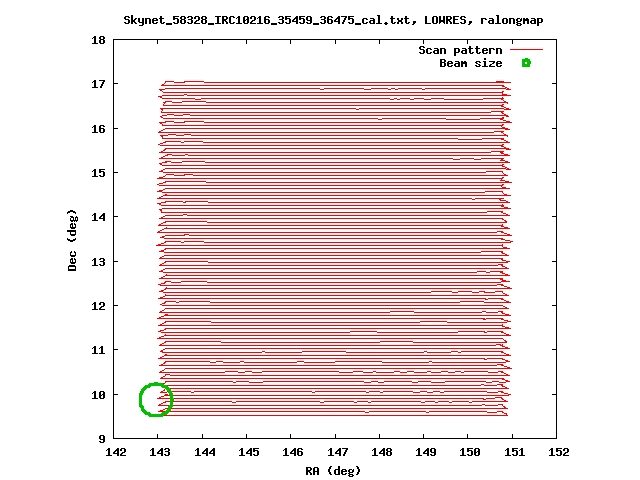Click the RA axis tick label 150
This screenshot has width=640, height=480.
click(x=470, y=452)
